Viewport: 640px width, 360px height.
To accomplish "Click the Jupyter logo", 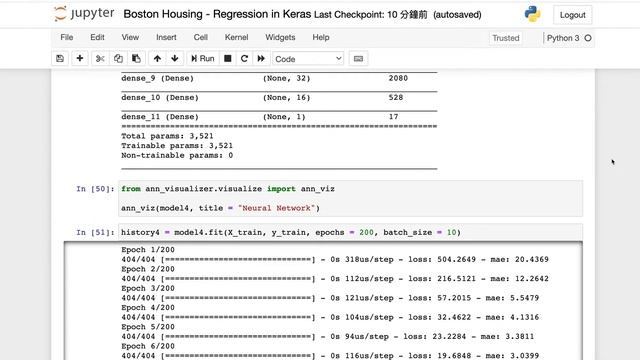I will point(84,13).
